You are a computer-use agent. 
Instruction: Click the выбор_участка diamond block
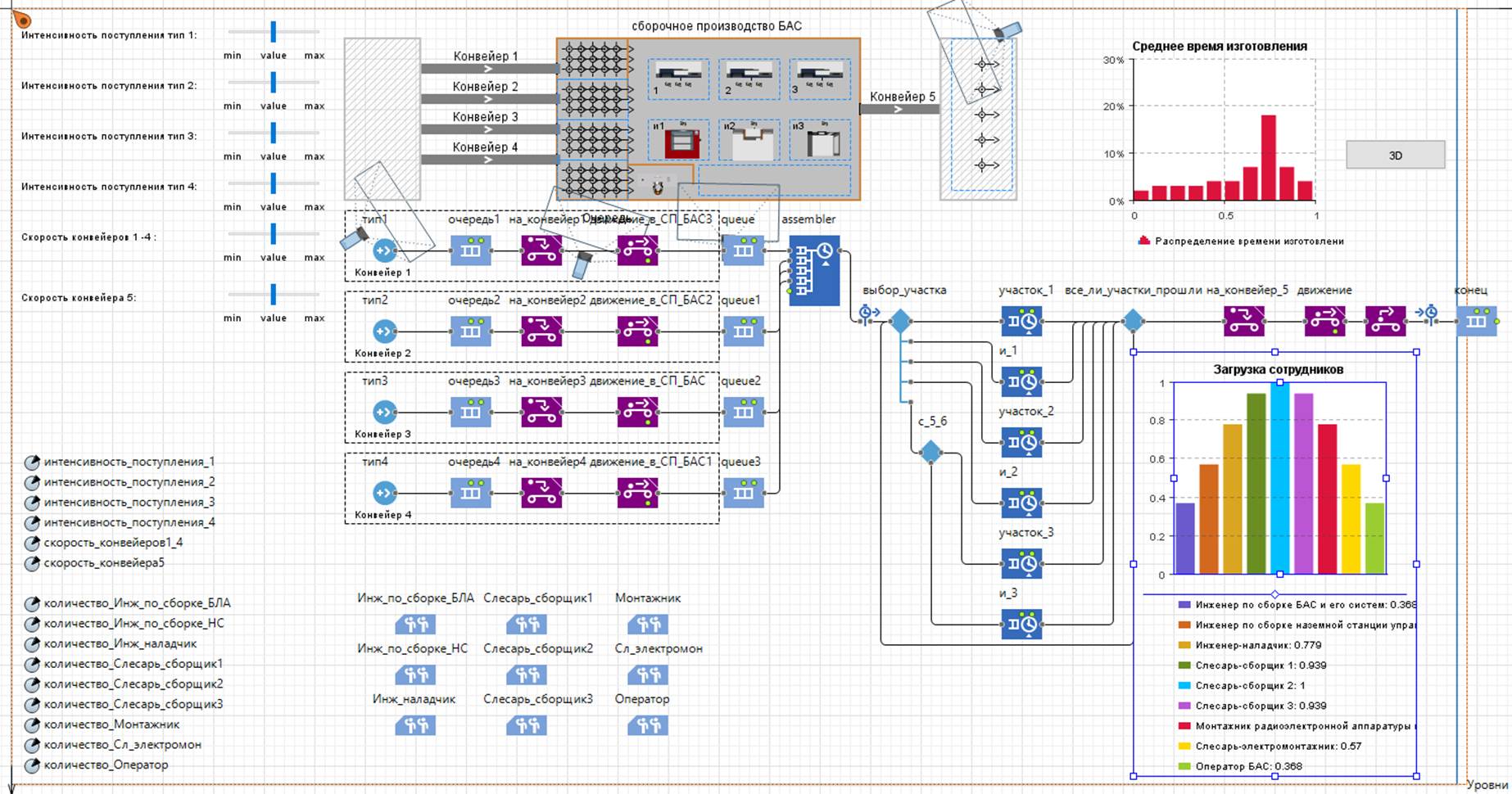click(900, 321)
